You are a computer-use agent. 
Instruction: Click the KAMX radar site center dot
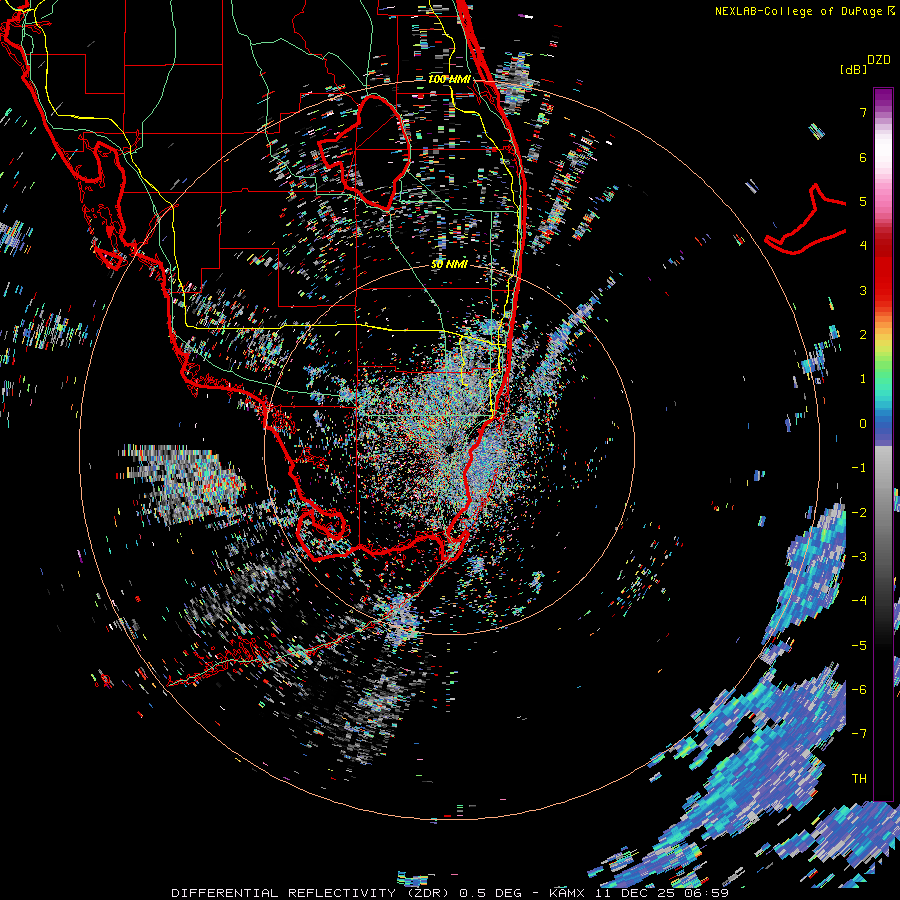pos(449,449)
